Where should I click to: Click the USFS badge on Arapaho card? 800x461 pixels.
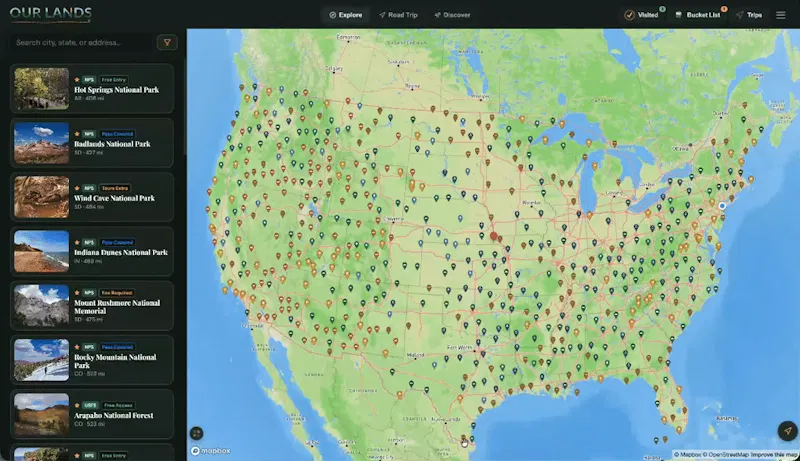click(x=90, y=405)
